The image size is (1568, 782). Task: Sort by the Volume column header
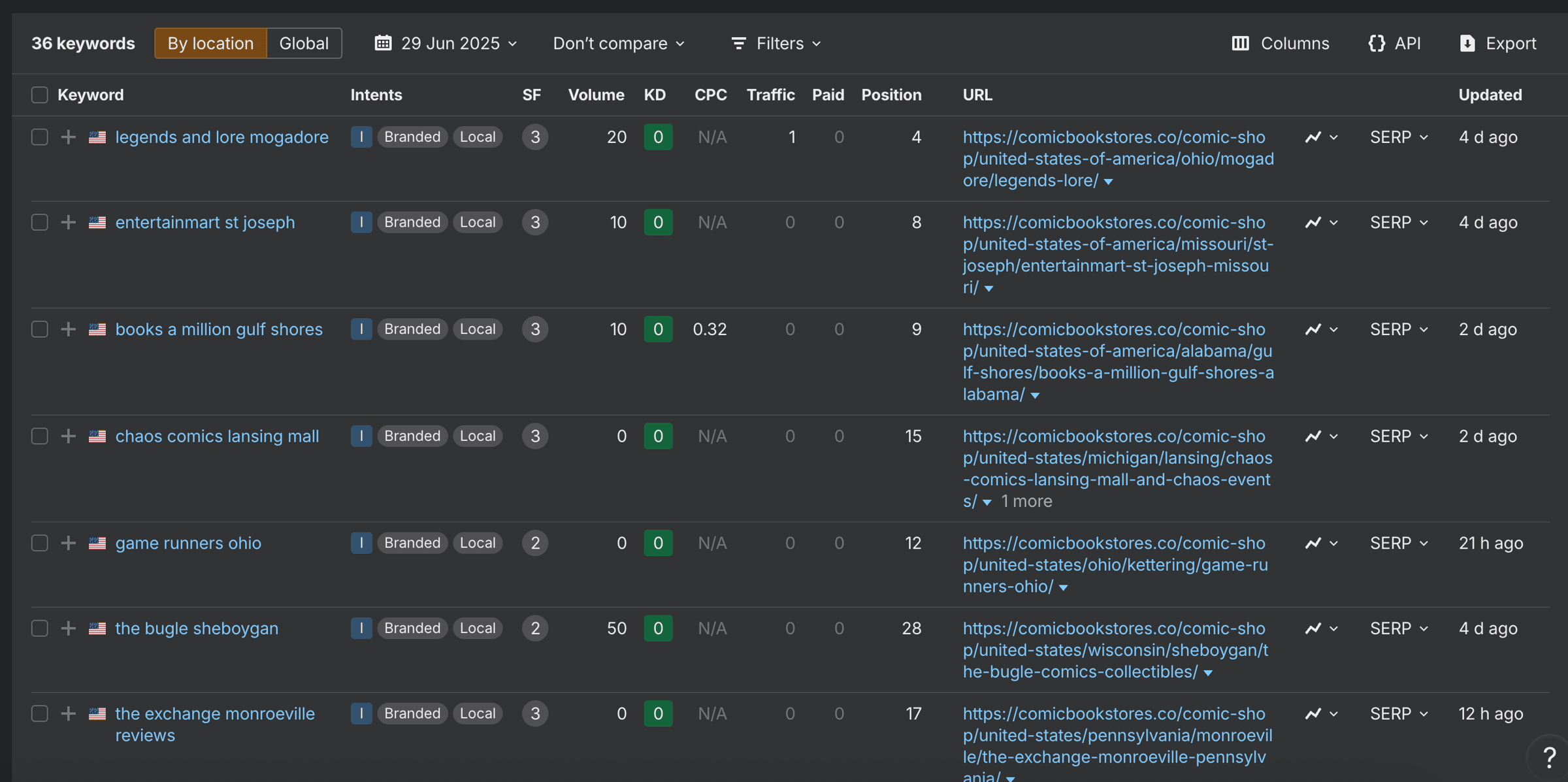(595, 95)
